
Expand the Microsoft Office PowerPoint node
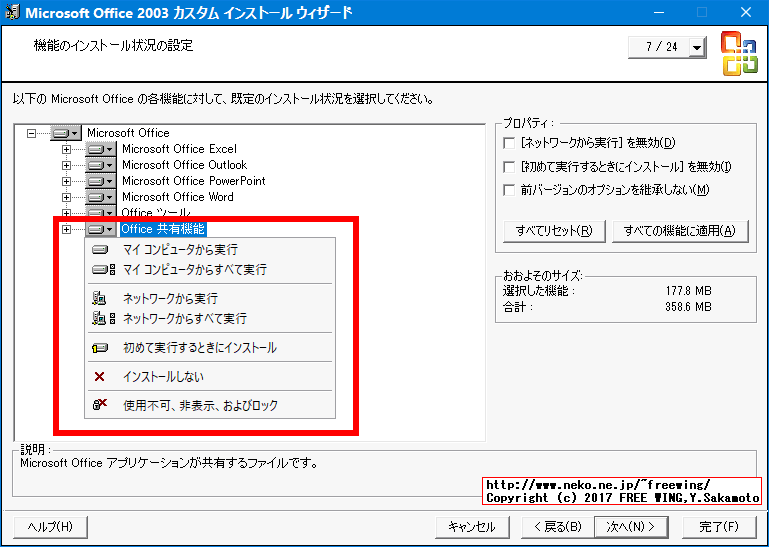[66, 181]
